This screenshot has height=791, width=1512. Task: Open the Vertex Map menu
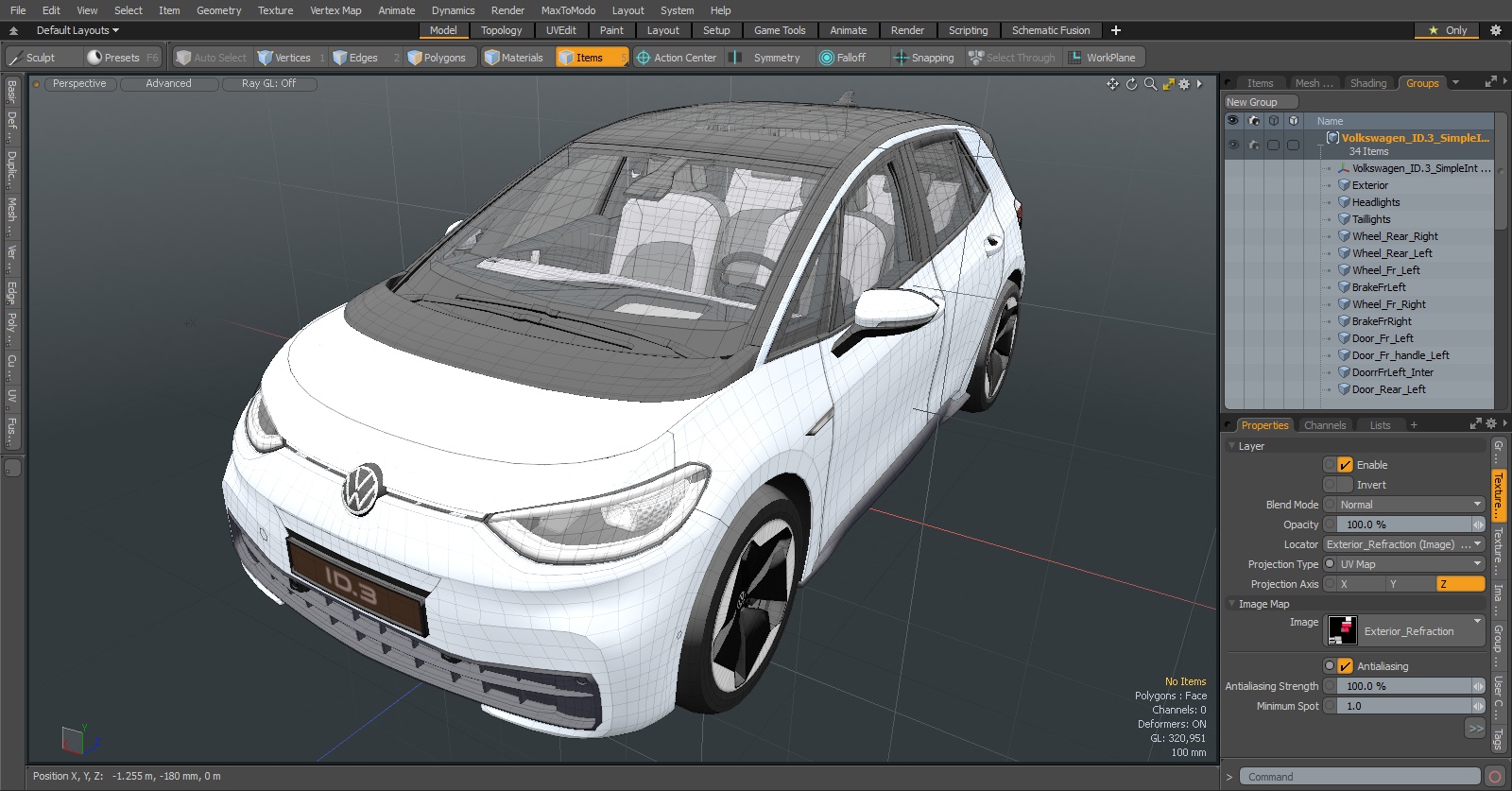tap(335, 10)
